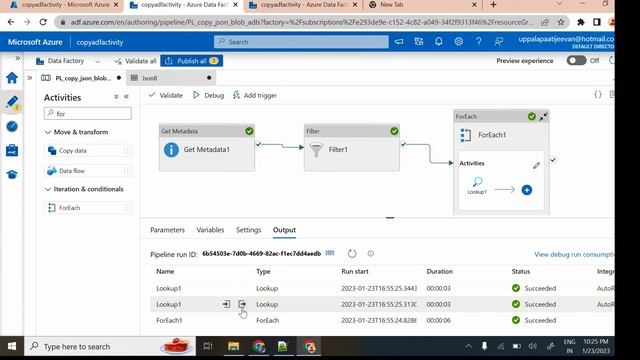Click the Validate button
The image size is (640, 360).
166,95
